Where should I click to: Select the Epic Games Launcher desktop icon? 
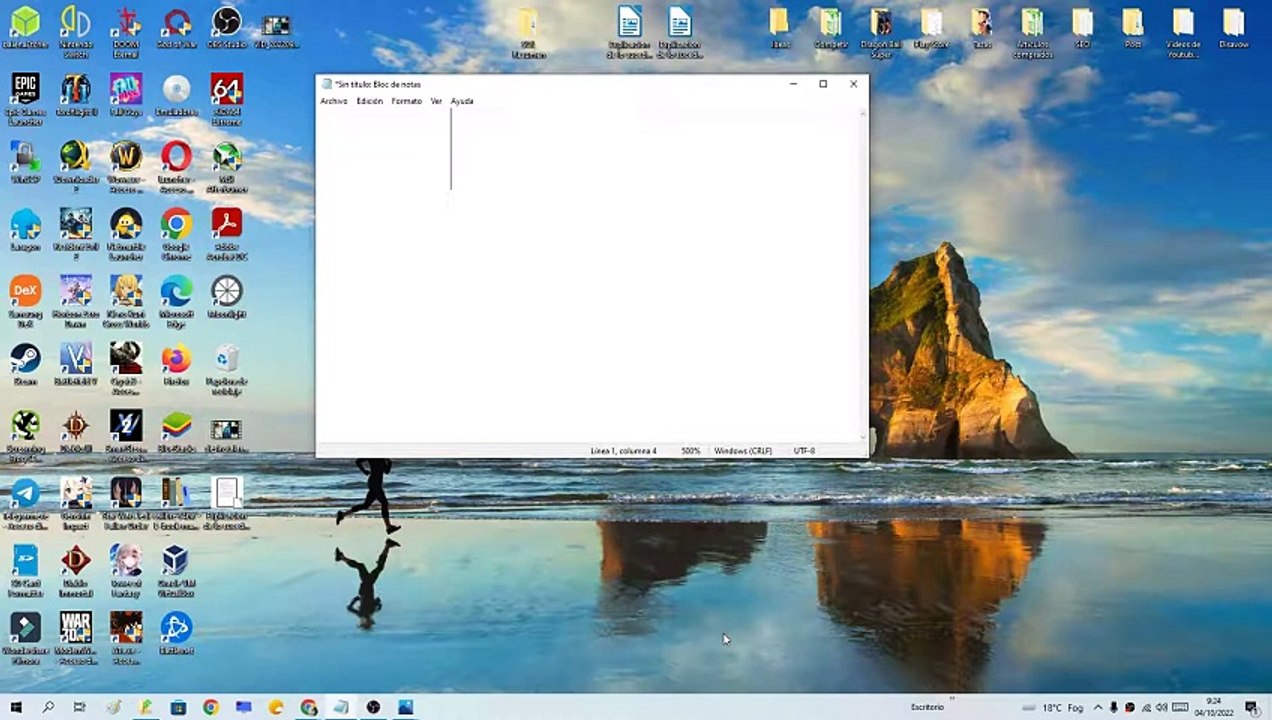coord(25,98)
